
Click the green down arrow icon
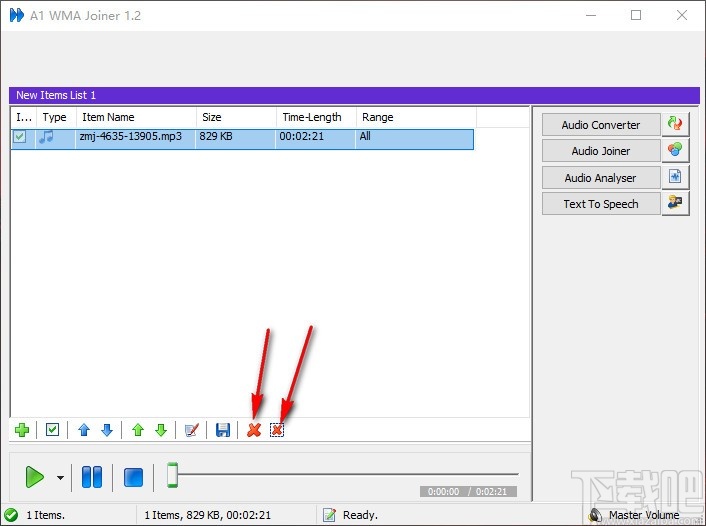point(161,430)
